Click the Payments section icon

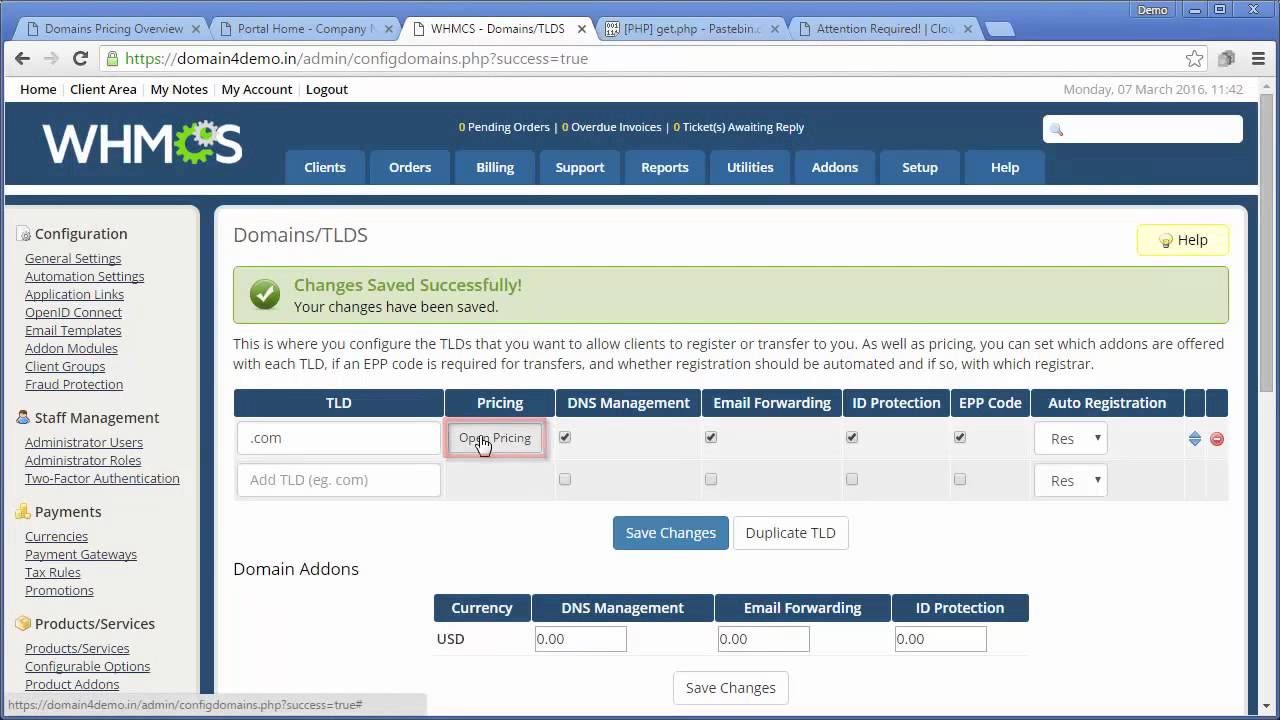click(x=23, y=512)
